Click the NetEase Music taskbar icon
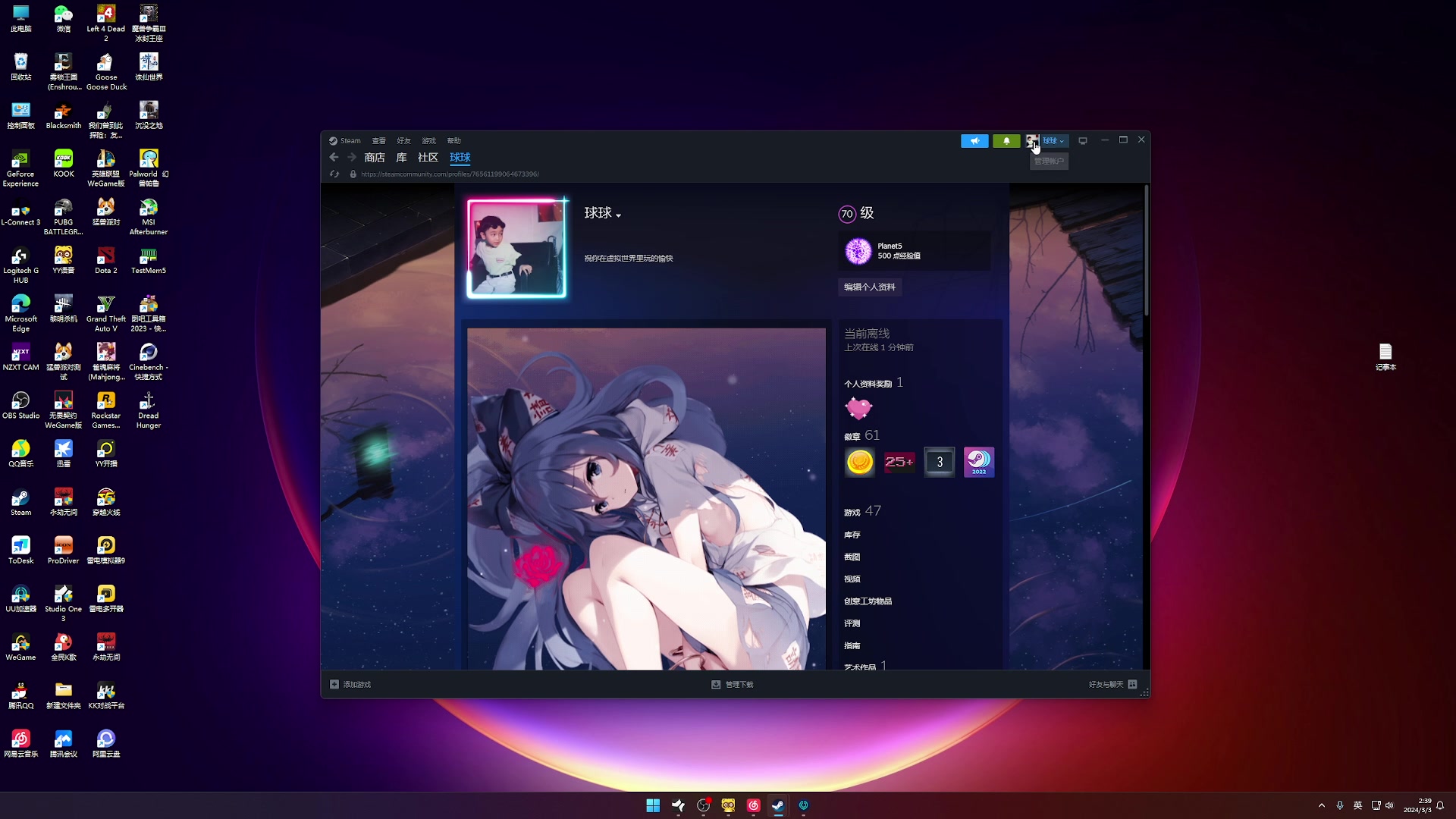This screenshot has width=1456, height=819. [x=753, y=805]
